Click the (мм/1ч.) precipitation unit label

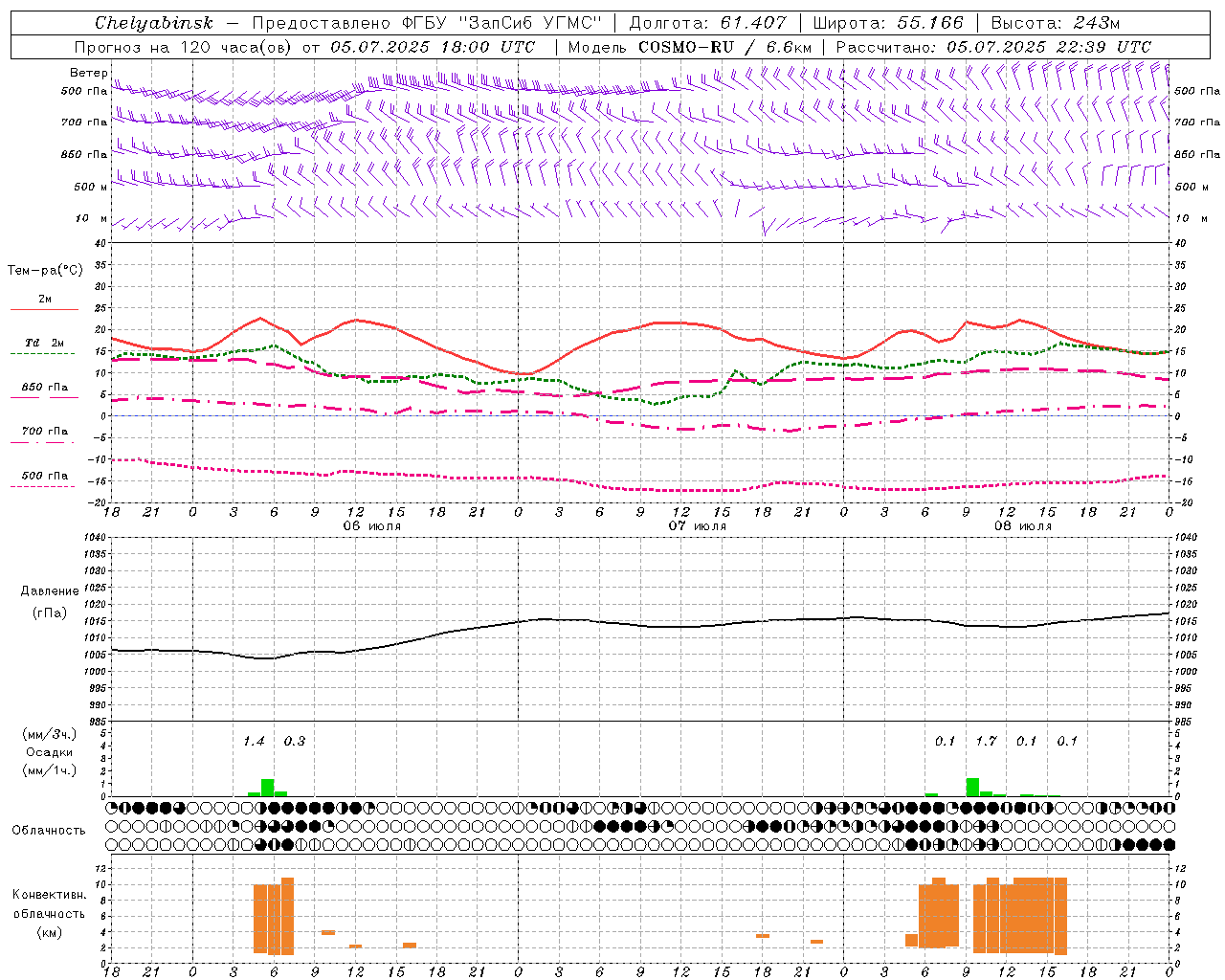coord(49,770)
